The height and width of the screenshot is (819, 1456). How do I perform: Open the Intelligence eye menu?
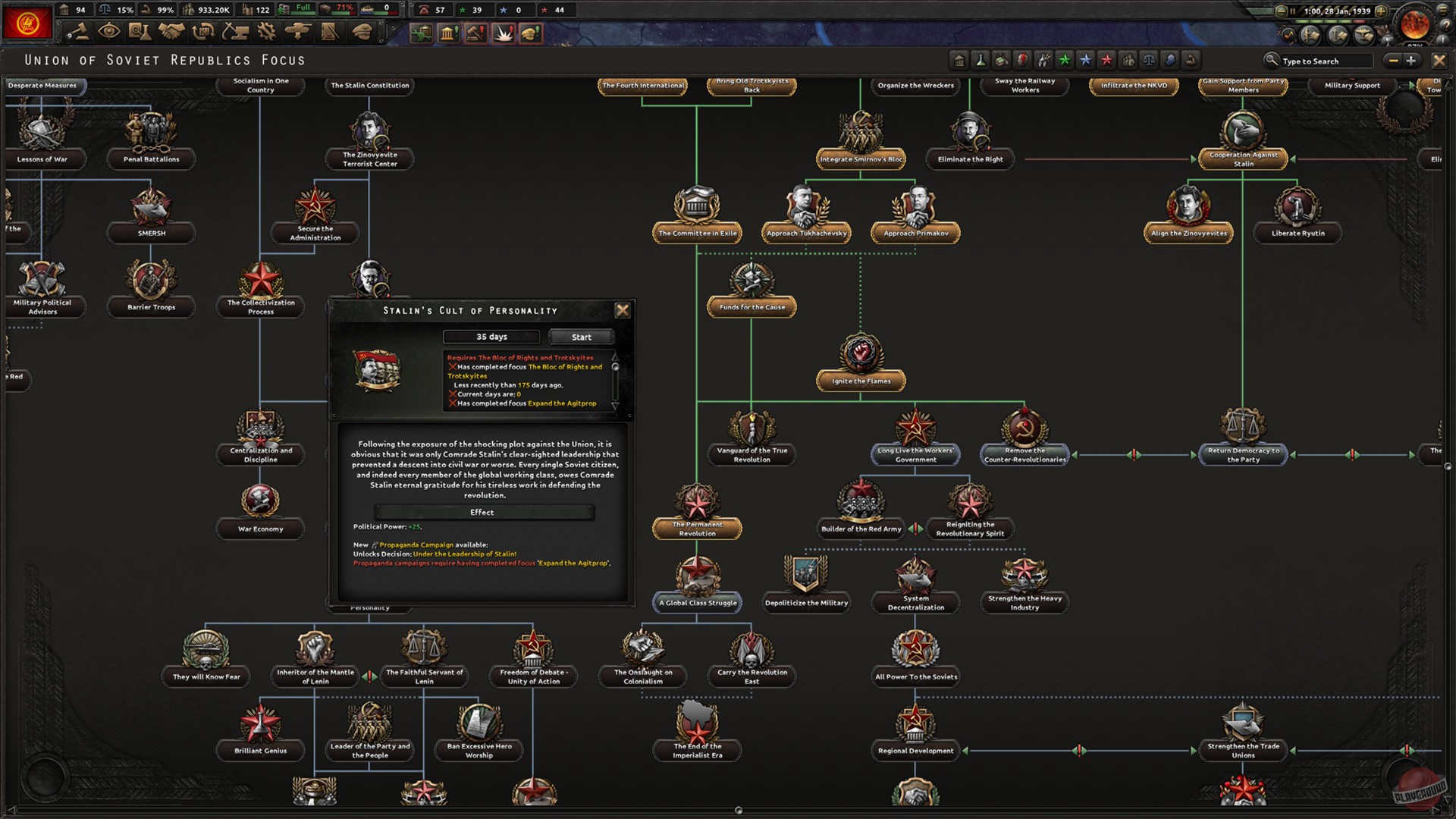(x=109, y=32)
